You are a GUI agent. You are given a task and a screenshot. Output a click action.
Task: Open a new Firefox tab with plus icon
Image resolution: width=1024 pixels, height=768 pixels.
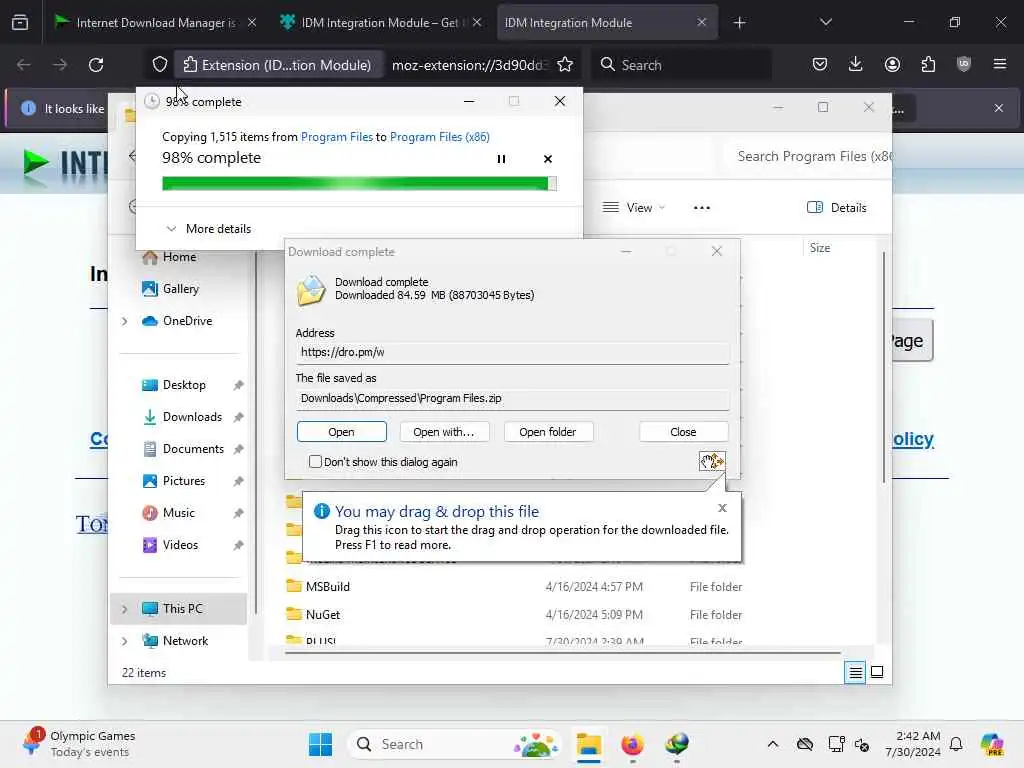pyautogui.click(x=739, y=23)
